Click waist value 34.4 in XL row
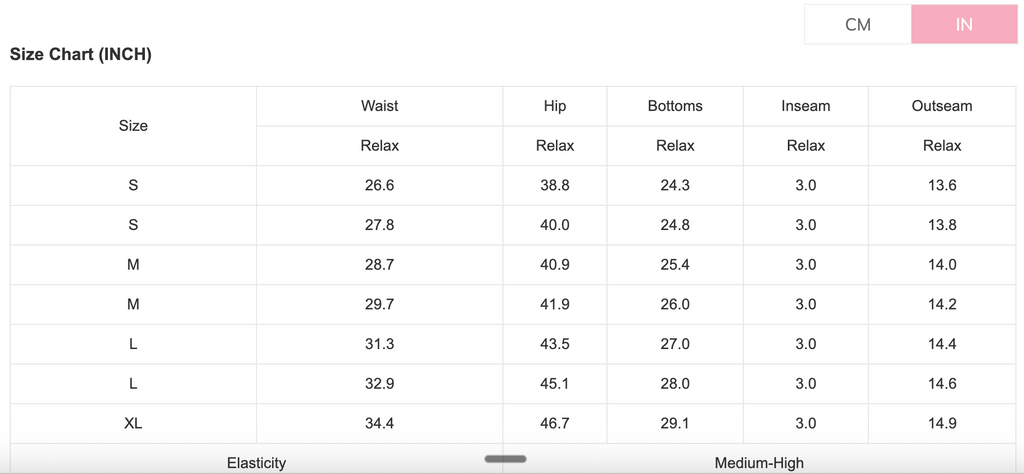Screen dimensions: 1024x474 (379, 424)
